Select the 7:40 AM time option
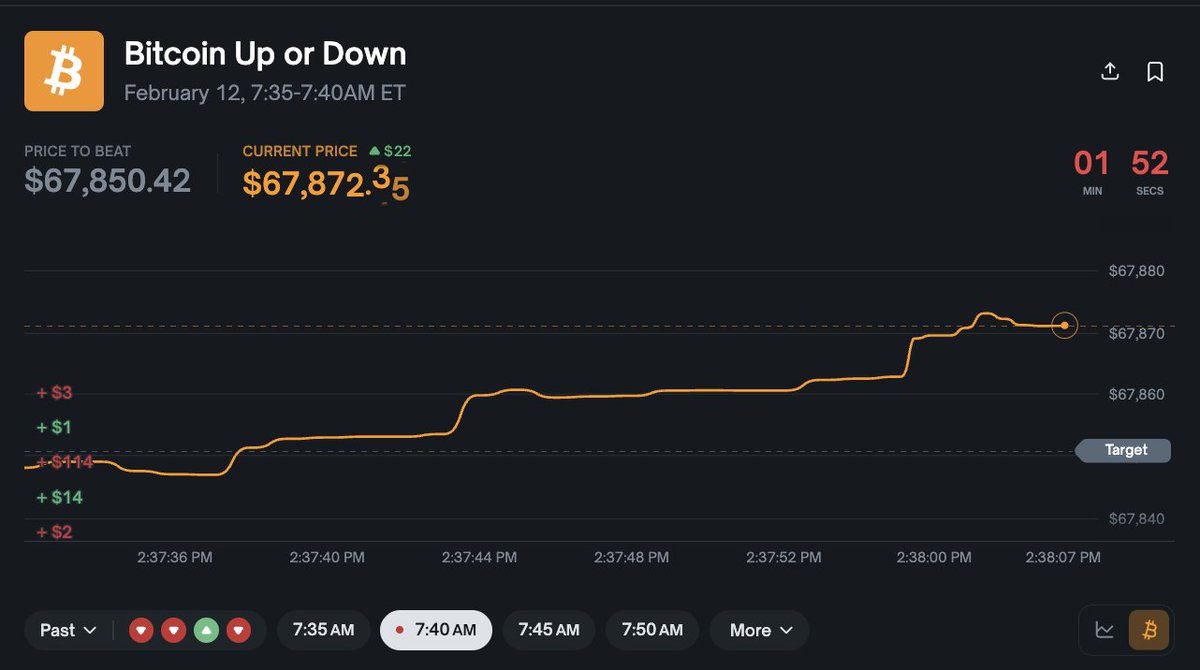 coord(436,630)
